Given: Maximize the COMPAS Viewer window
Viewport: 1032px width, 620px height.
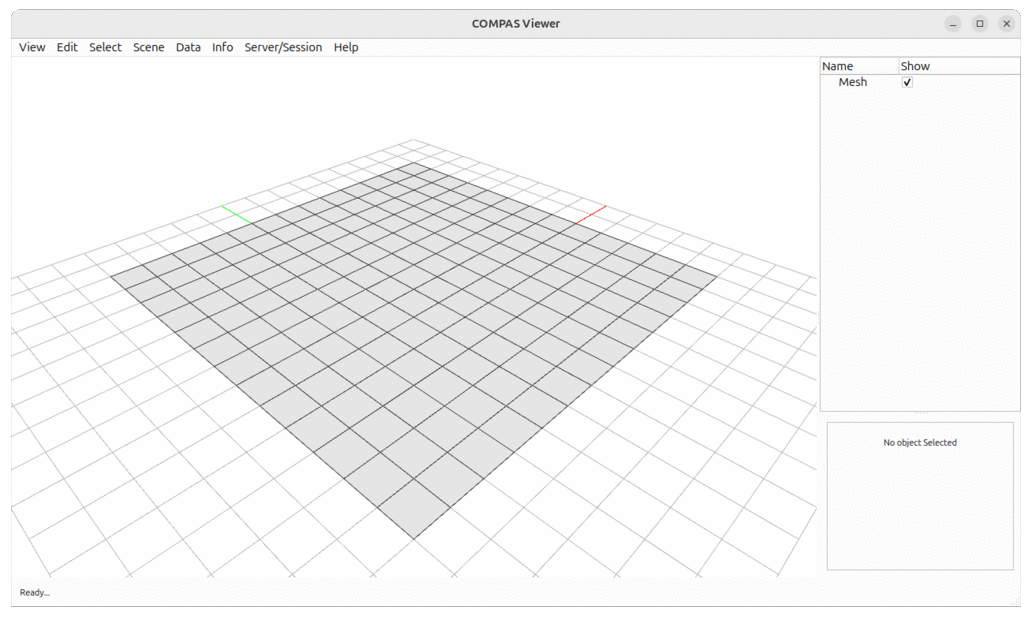Looking at the screenshot, I should [x=980, y=23].
